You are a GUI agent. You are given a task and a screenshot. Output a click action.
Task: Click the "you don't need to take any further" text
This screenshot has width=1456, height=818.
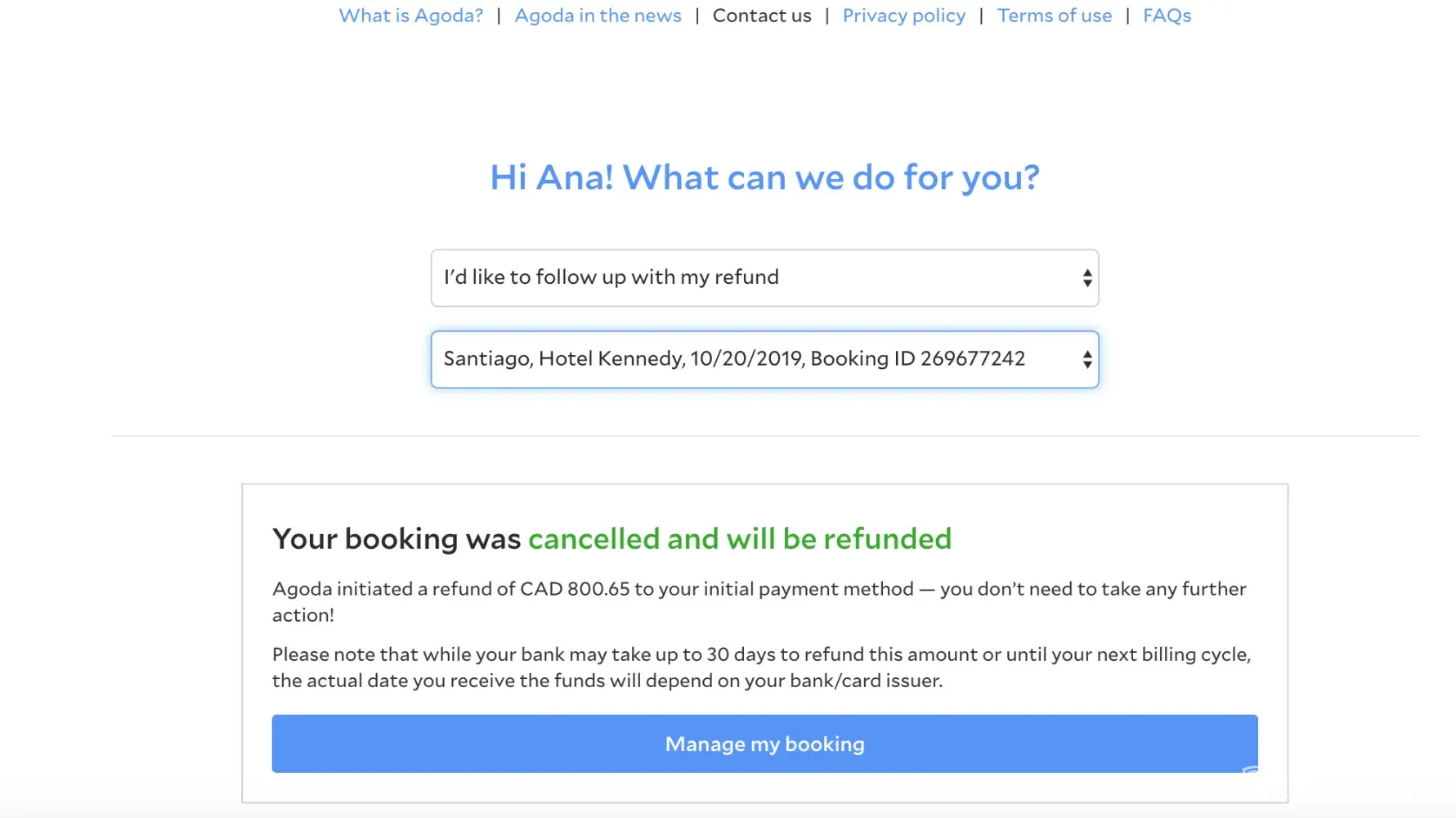pos(1092,589)
